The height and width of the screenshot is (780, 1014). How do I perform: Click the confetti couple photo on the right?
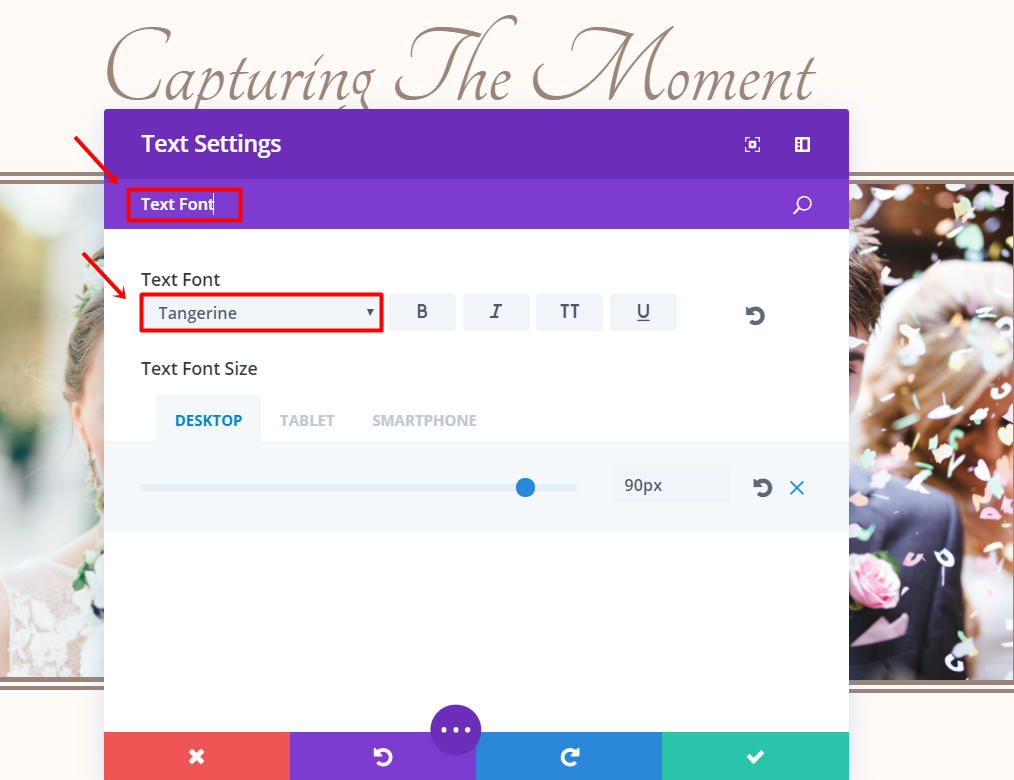931,431
